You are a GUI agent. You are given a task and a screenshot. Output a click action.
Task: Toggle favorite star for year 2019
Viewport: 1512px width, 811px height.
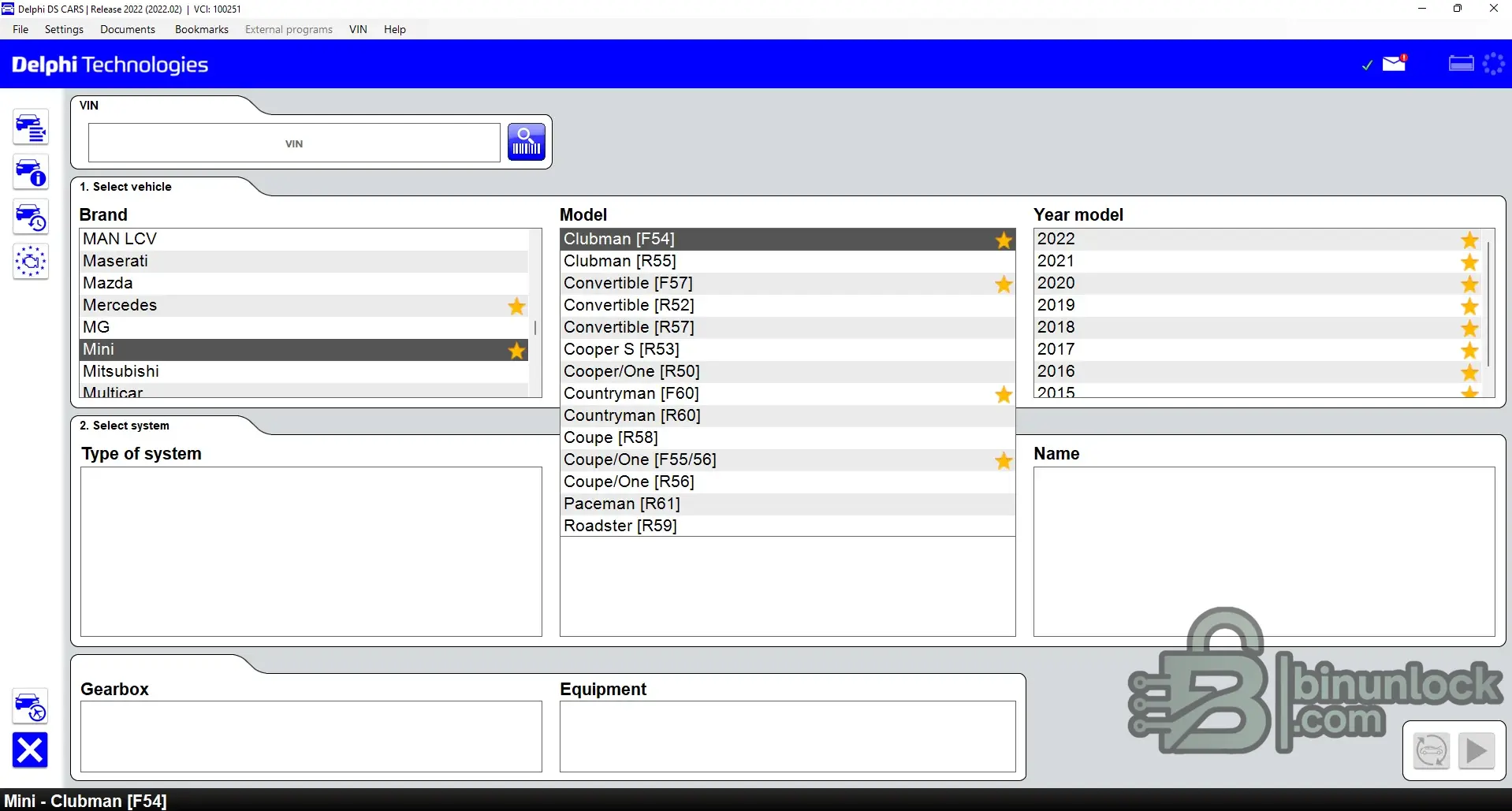(x=1469, y=306)
